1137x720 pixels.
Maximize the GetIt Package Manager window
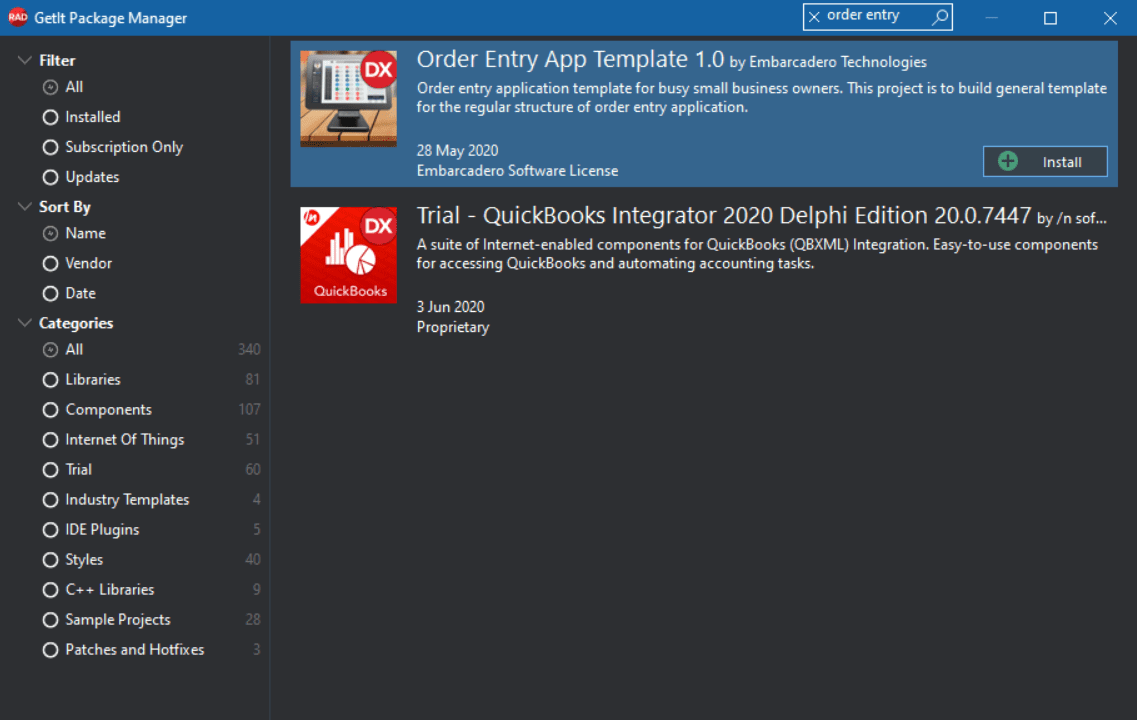(1050, 18)
